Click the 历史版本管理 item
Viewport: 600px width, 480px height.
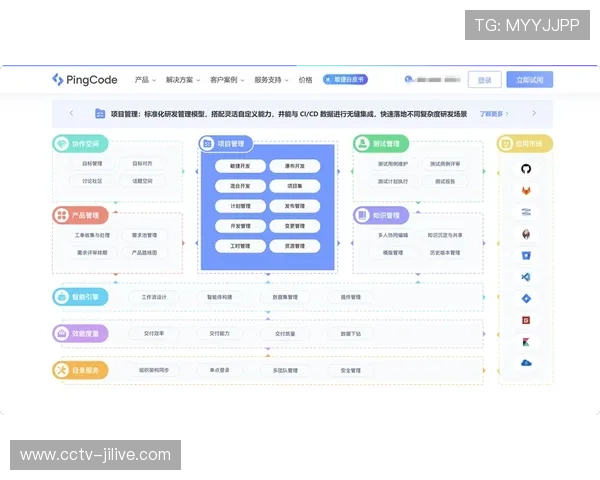click(445, 253)
